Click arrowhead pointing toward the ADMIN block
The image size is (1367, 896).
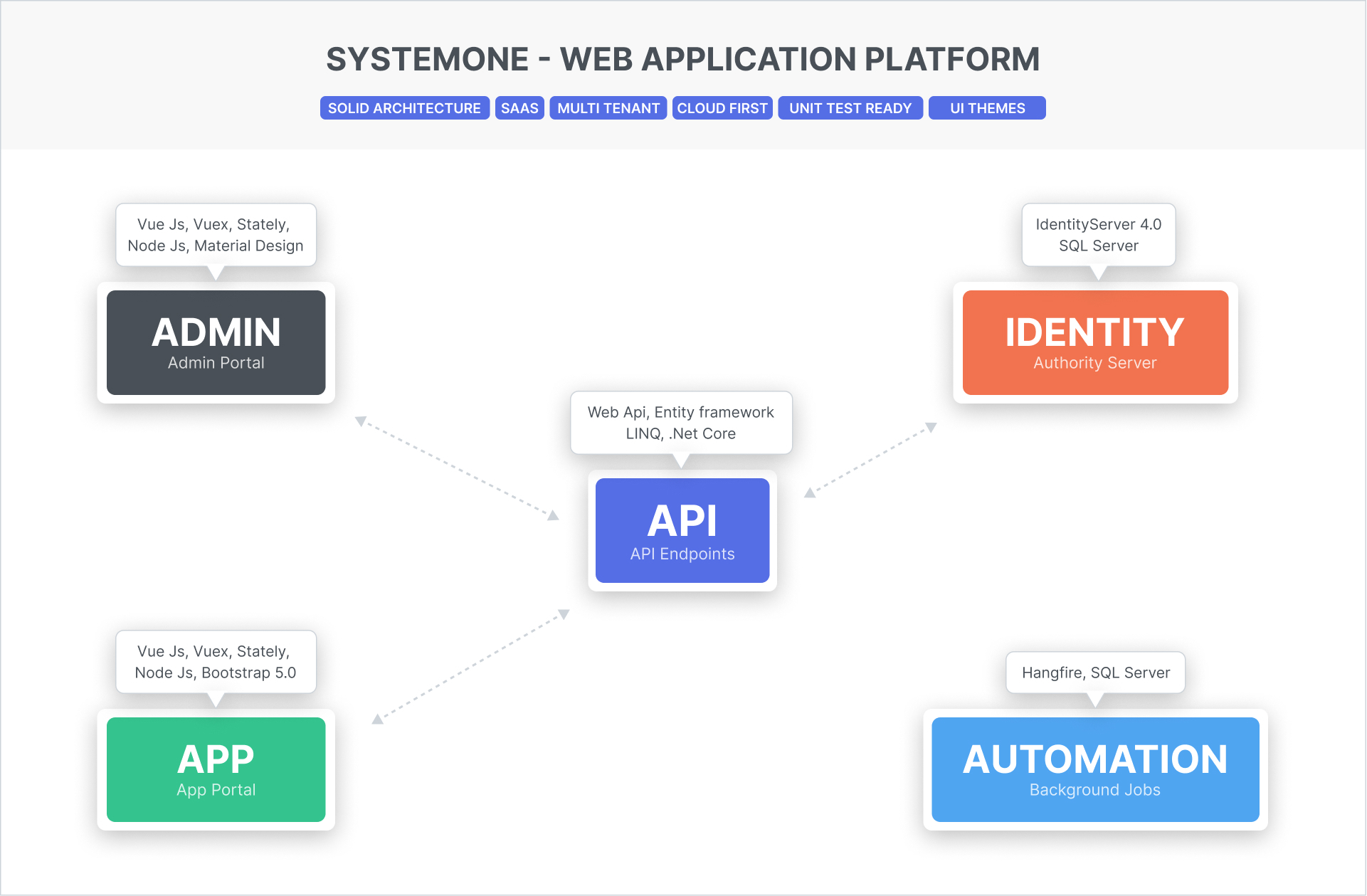click(x=361, y=421)
